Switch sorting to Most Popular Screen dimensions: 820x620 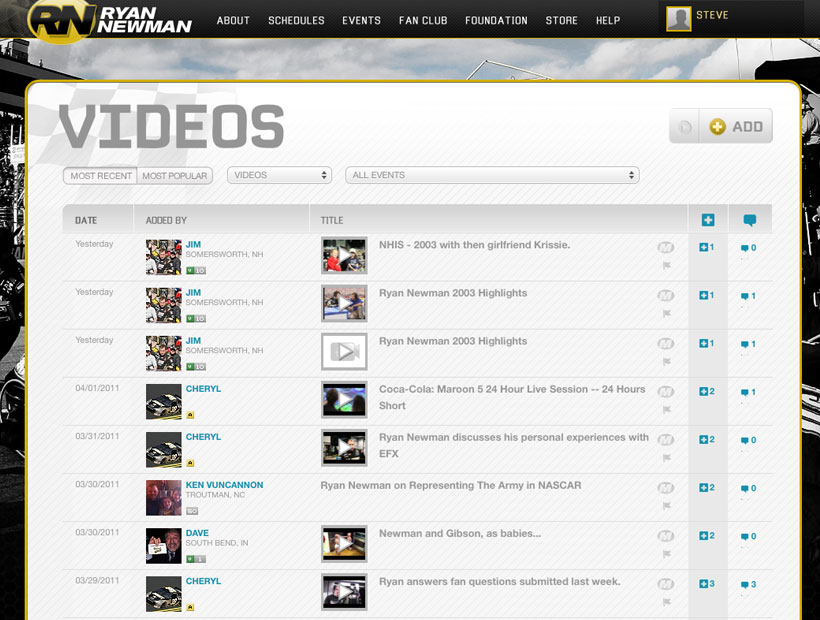tap(175, 176)
